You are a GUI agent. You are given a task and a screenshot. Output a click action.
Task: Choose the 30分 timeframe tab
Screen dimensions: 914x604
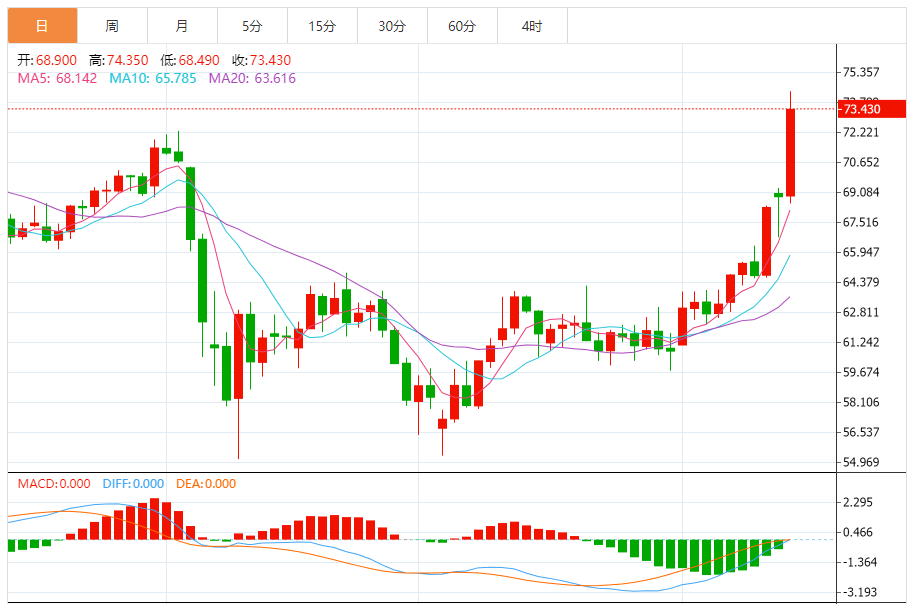[x=392, y=26]
